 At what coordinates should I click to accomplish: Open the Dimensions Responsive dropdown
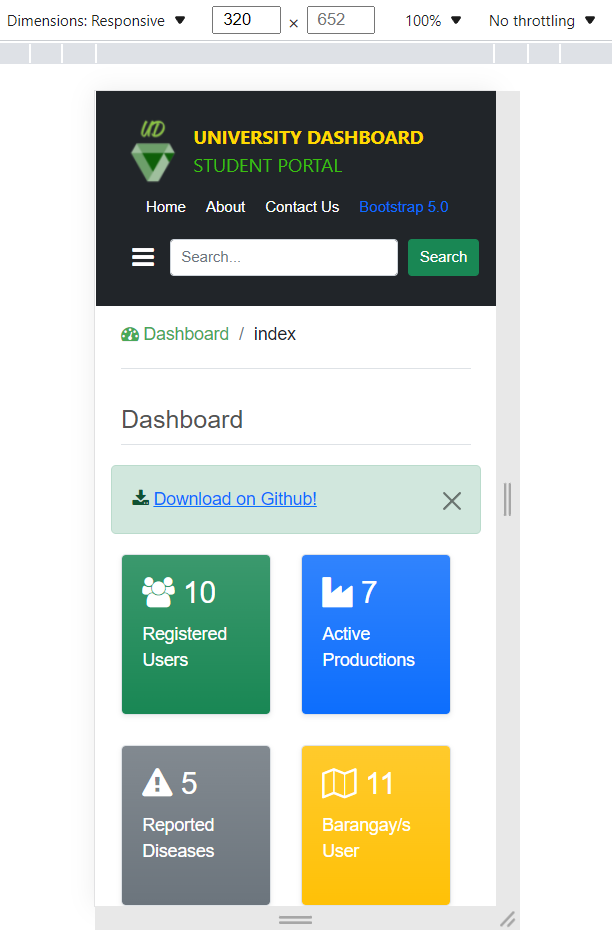pyautogui.click(x=96, y=21)
